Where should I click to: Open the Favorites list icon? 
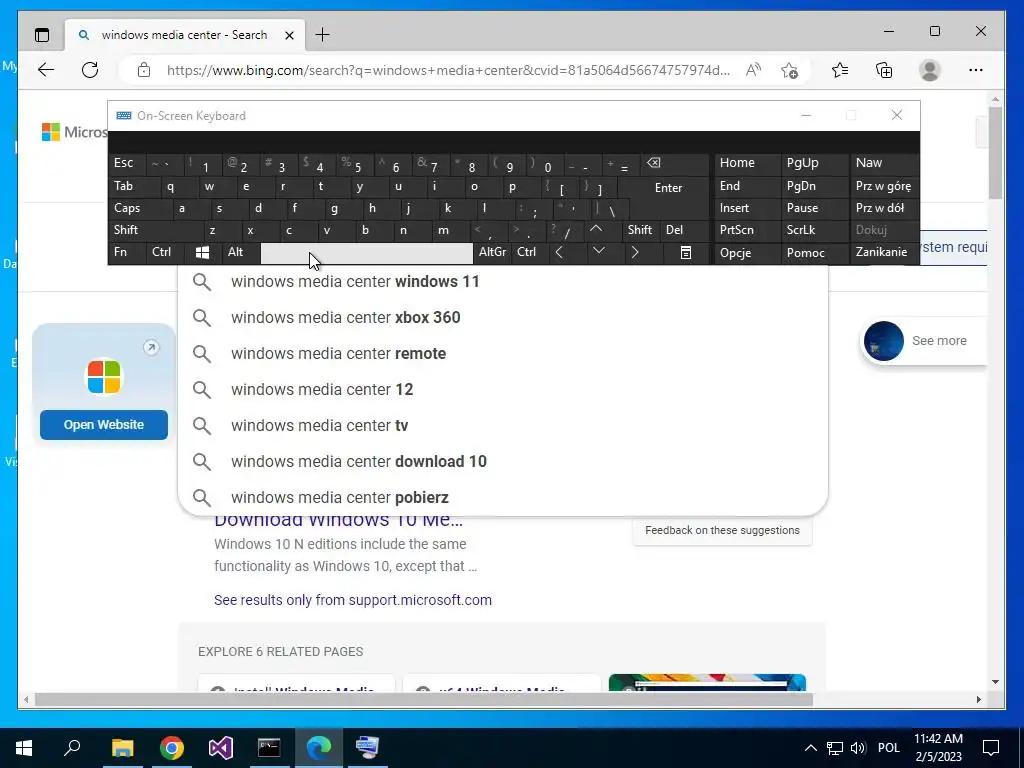coord(840,70)
